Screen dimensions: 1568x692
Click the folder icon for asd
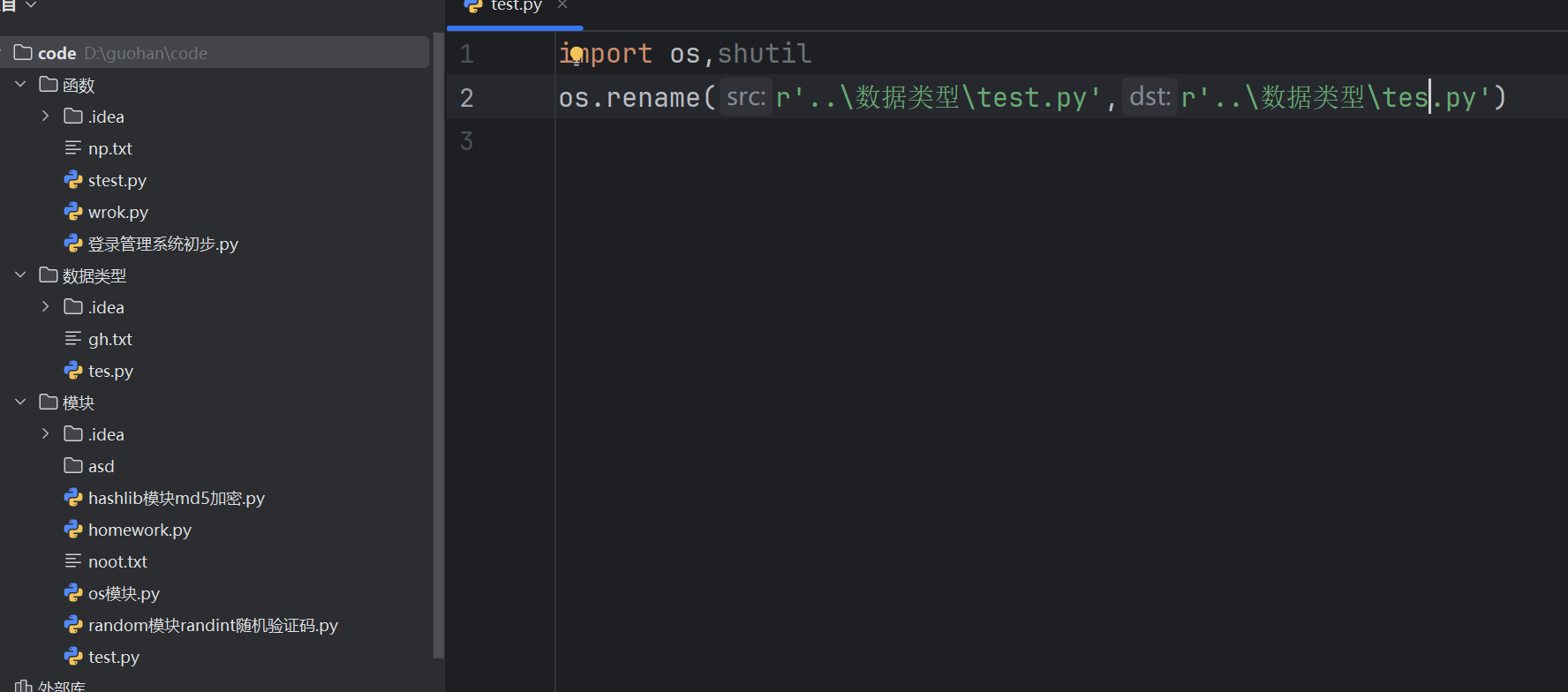click(x=73, y=466)
